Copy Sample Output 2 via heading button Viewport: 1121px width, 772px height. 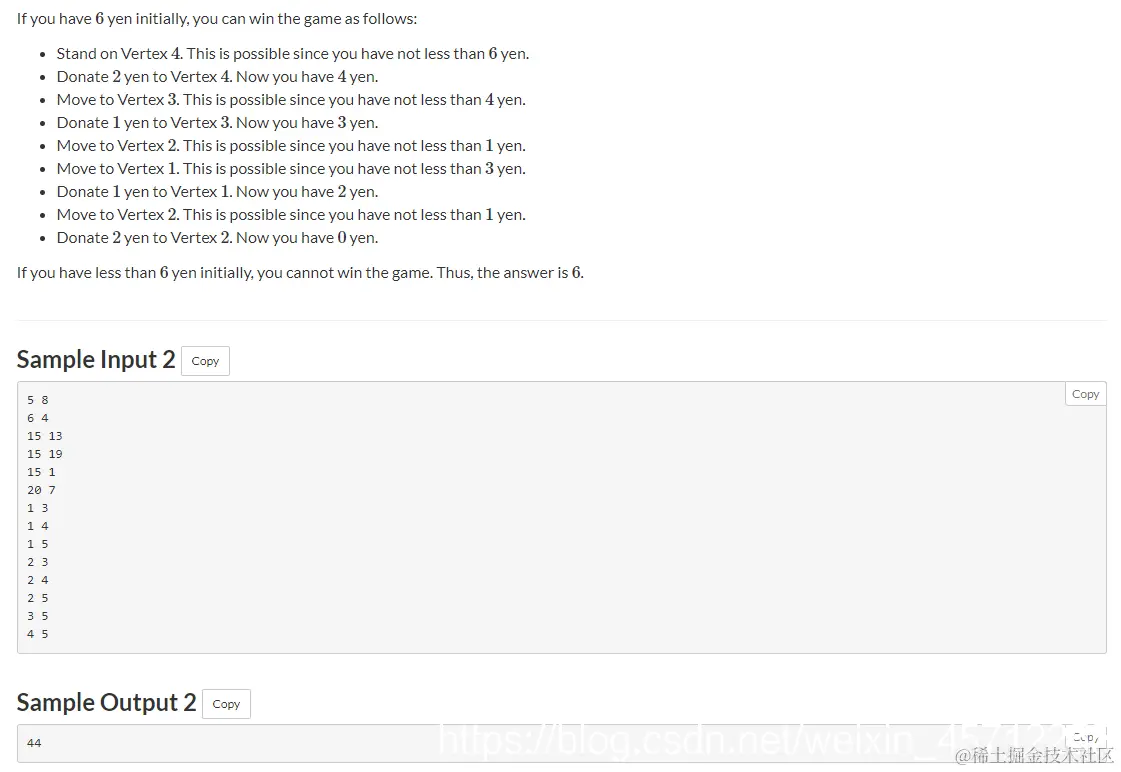point(226,704)
